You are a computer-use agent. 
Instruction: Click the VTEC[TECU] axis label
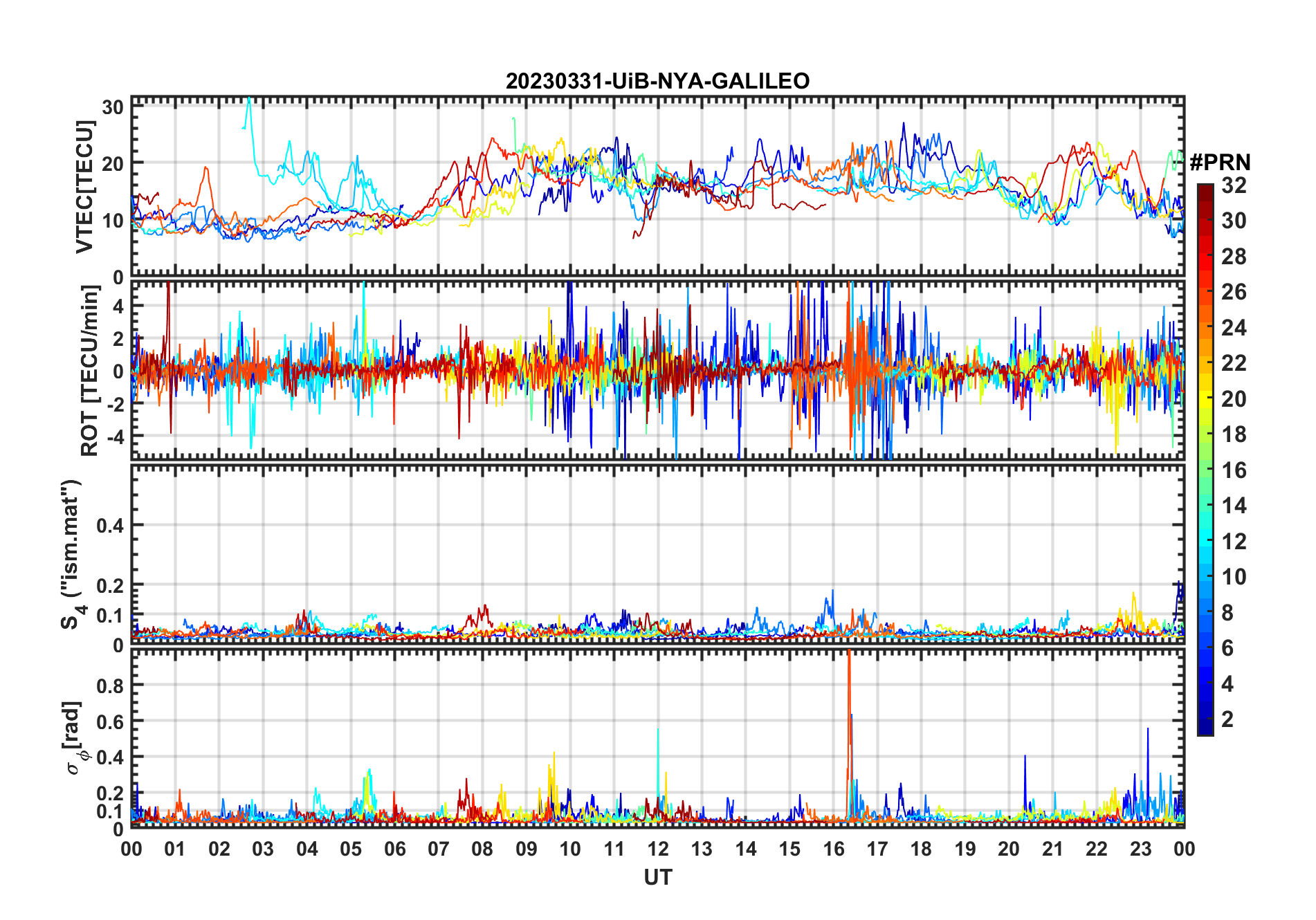(x=85, y=187)
